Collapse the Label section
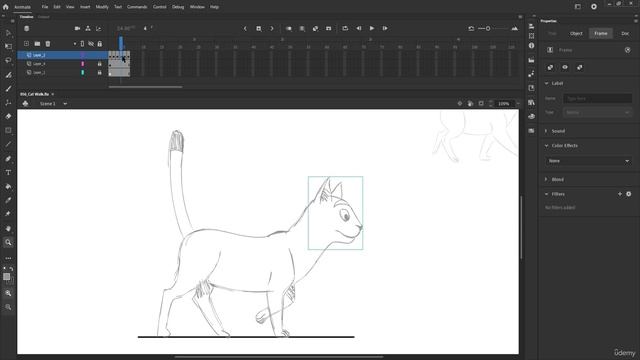640x360 pixels. (x=547, y=83)
